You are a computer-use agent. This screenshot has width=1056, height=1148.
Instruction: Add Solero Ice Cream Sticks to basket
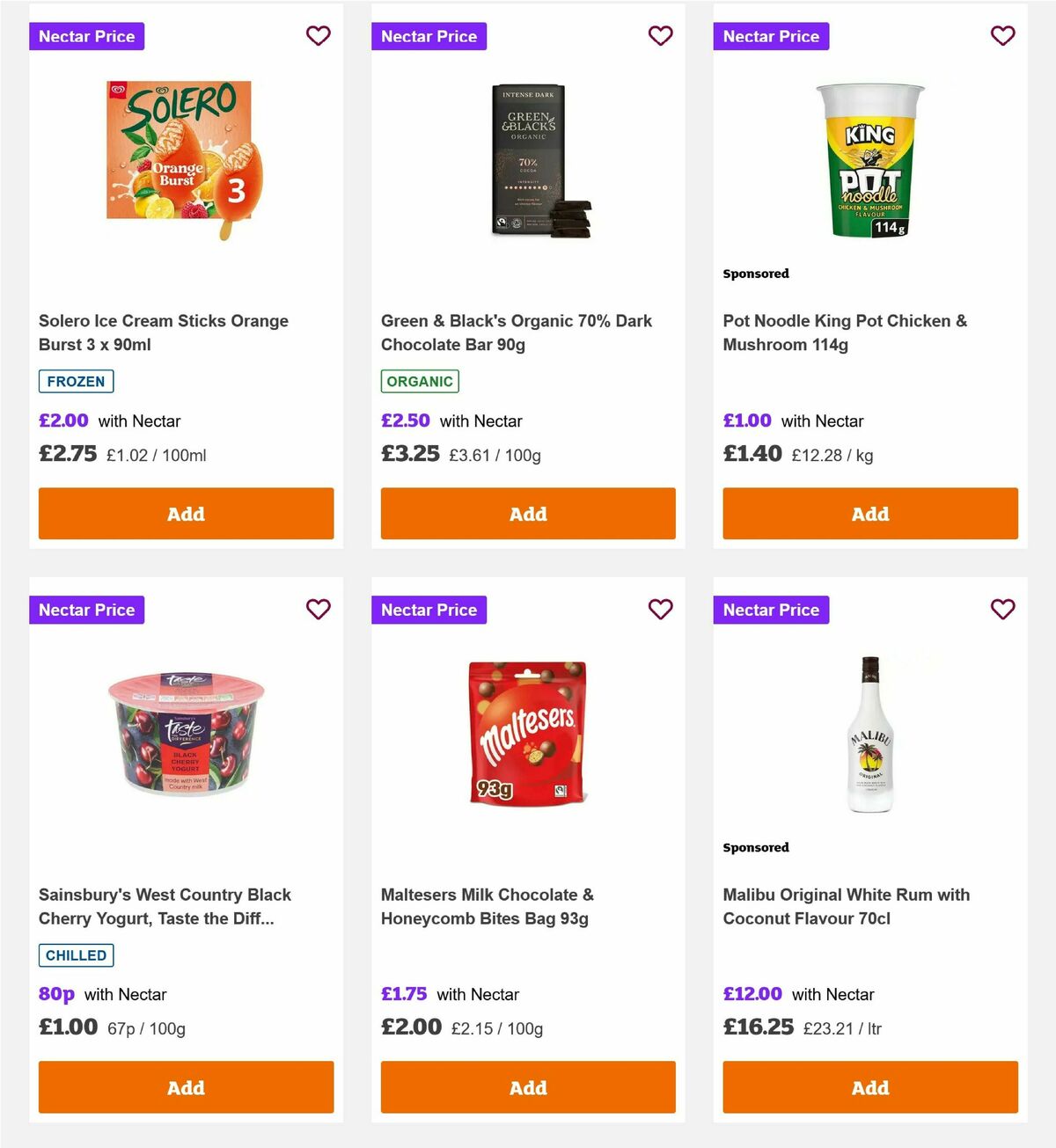(x=186, y=513)
